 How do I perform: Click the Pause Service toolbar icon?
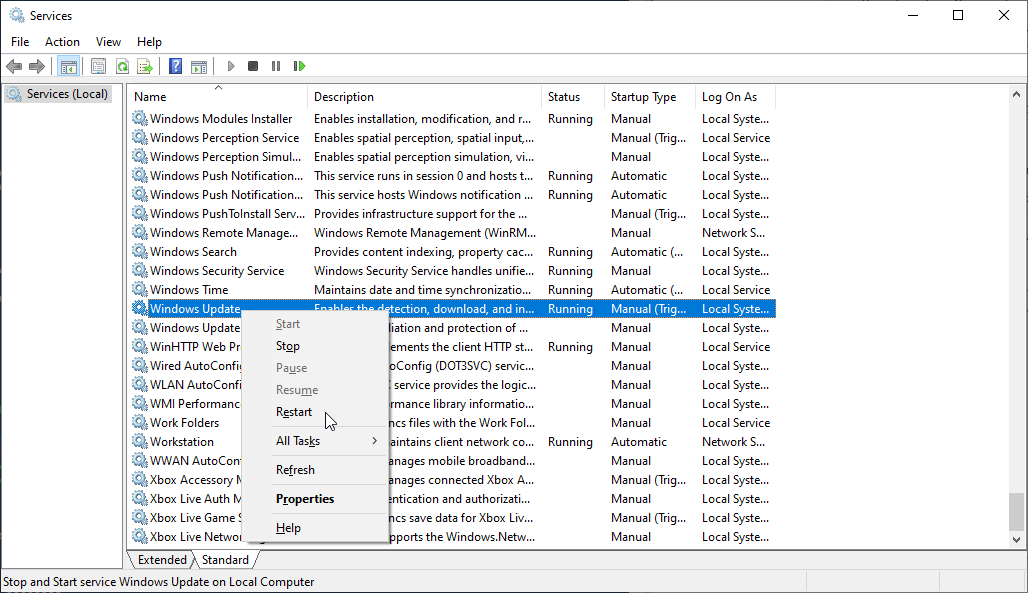(x=276, y=66)
